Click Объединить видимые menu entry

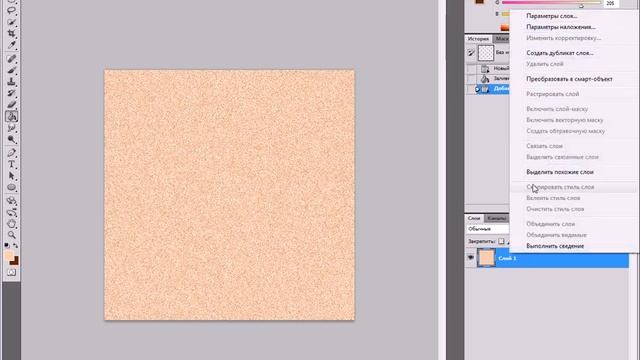(x=556, y=235)
